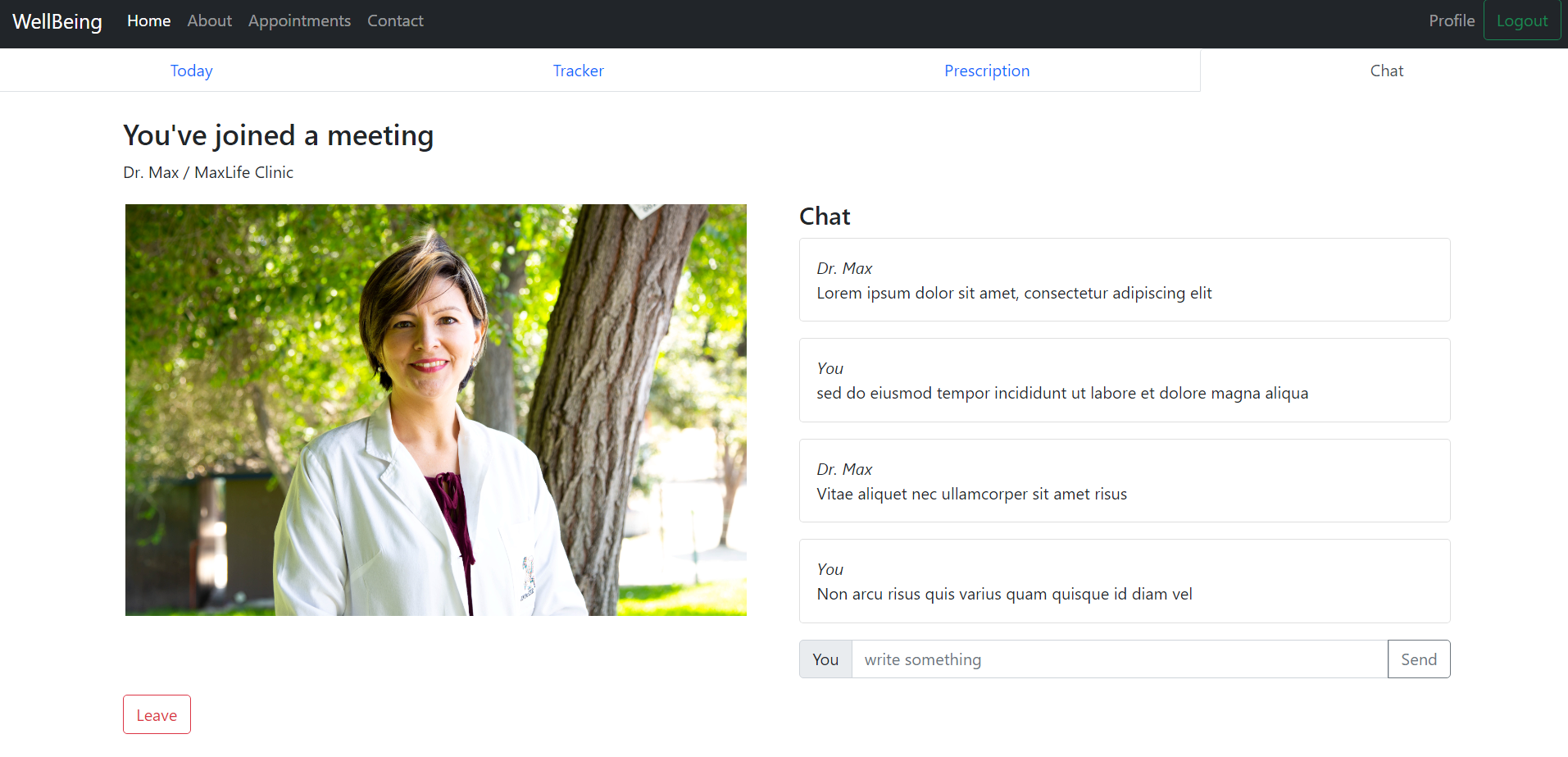This screenshot has height=757, width=1568.
Task: Go to the About page
Action: tap(209, 21)
